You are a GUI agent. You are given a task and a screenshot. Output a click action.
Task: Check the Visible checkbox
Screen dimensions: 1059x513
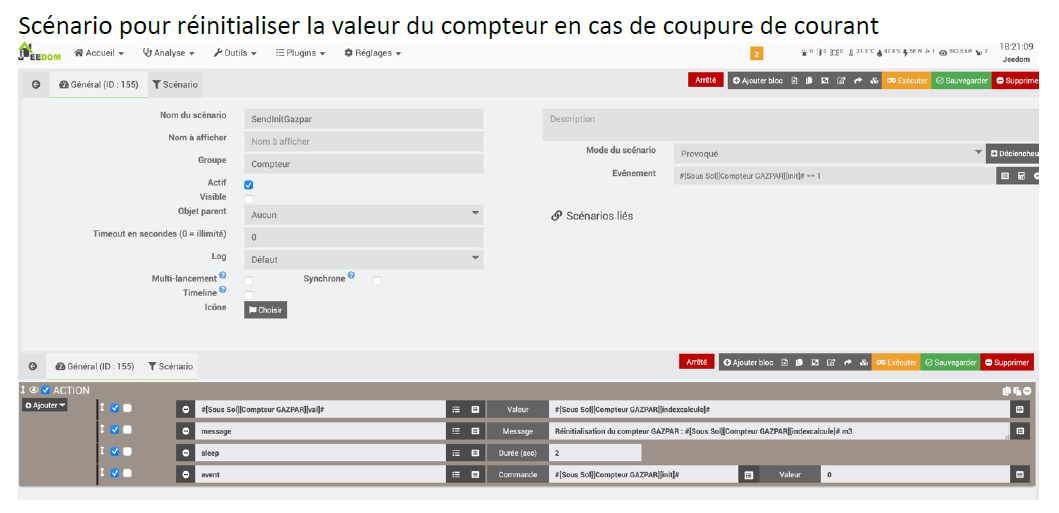(x=249, y=198)
